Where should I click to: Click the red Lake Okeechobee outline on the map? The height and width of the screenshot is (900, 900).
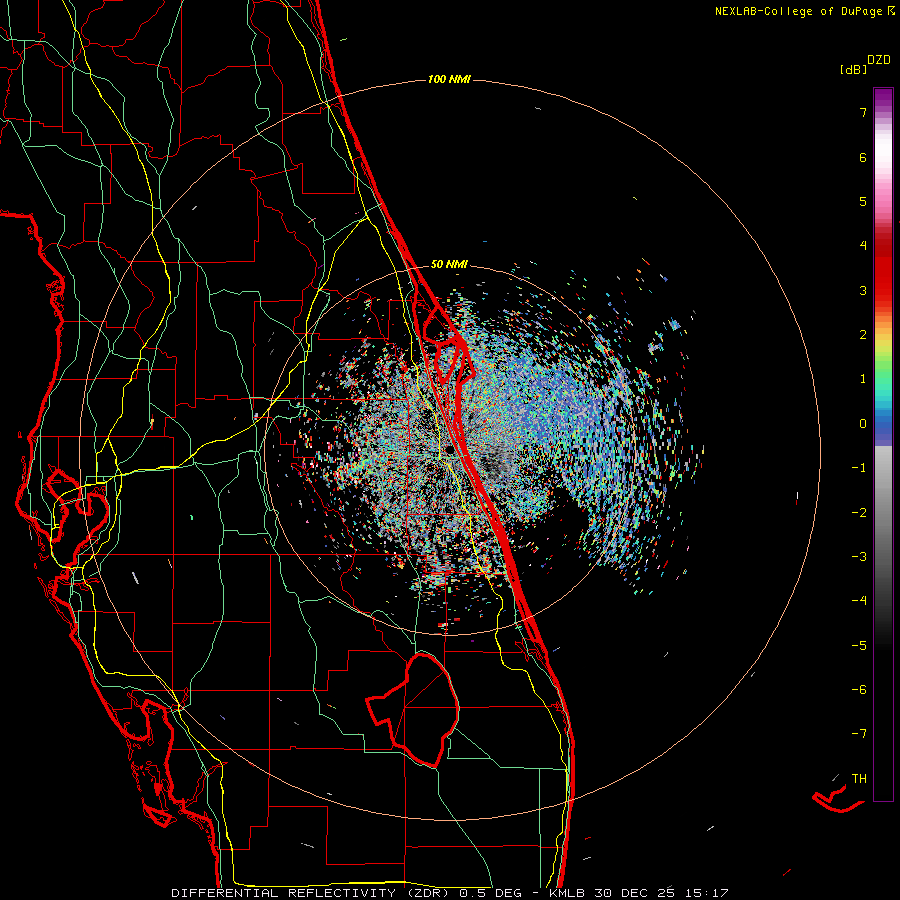click(414, 709)
